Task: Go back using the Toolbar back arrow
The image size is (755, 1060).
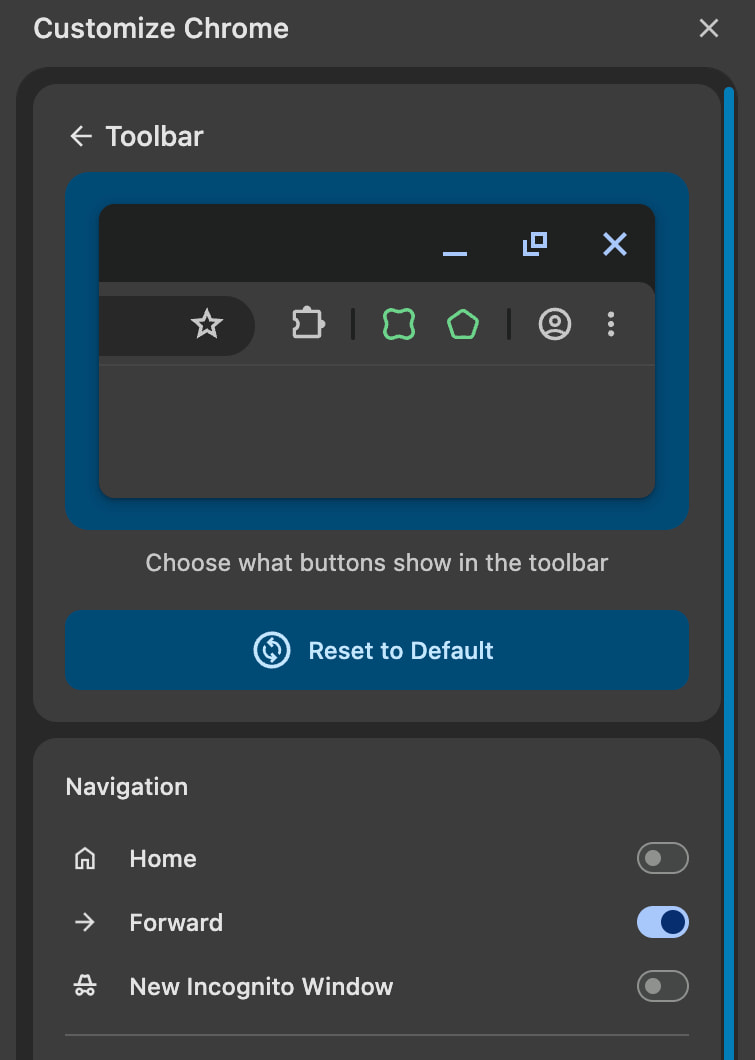Action: tap(81, 136)
